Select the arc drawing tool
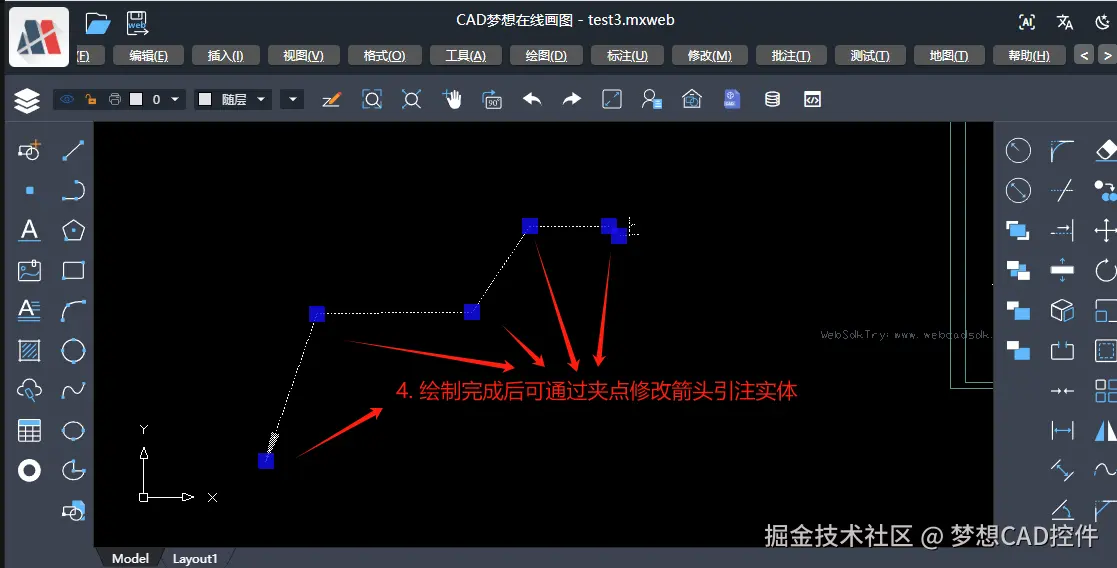Viewport: 1117px width, 568px height. [x=73, y=311]
